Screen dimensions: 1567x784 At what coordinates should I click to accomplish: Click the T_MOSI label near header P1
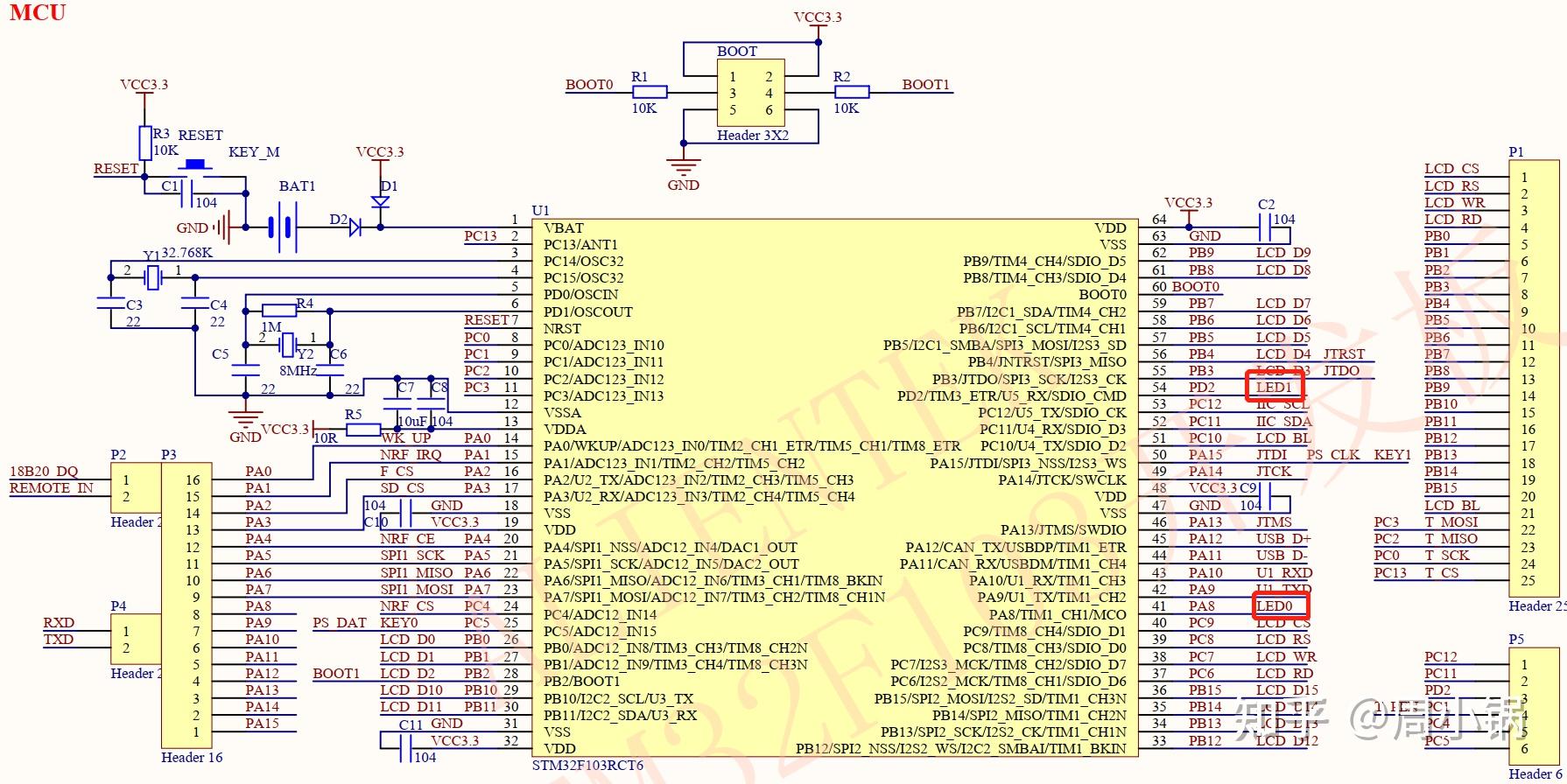click(1451, 522)
